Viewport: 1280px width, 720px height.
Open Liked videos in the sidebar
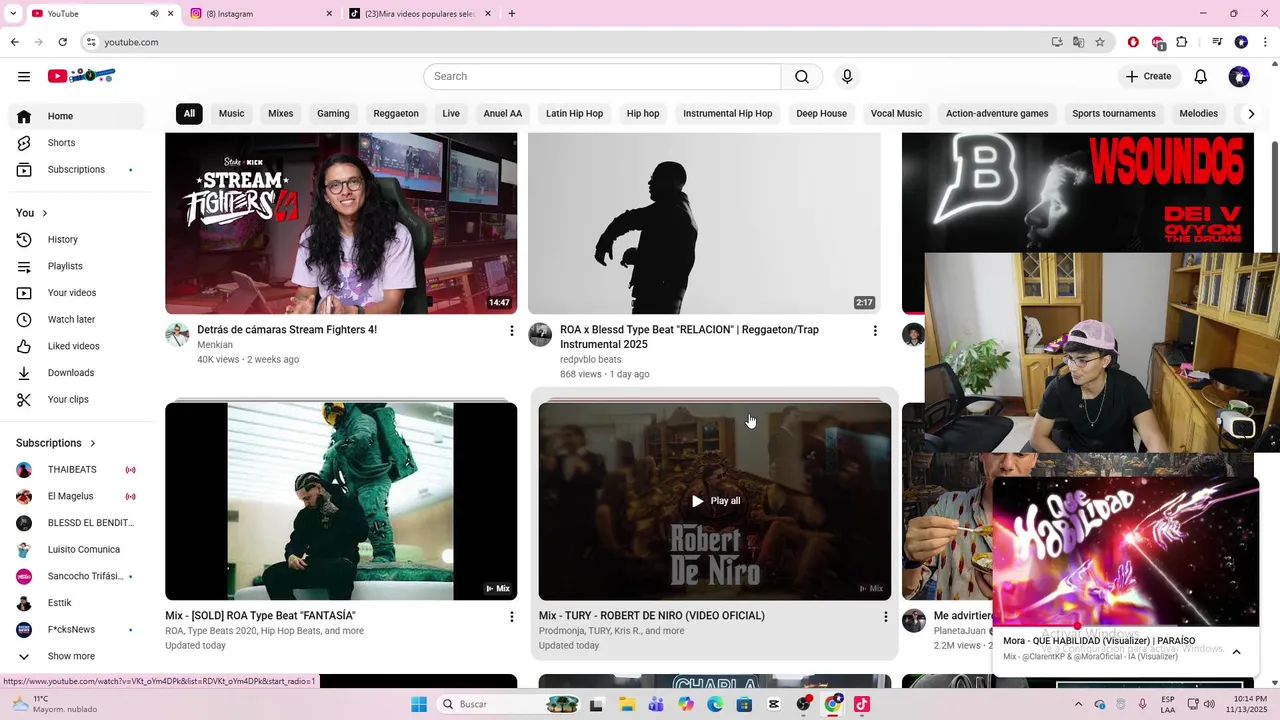[x=76, y=346]
